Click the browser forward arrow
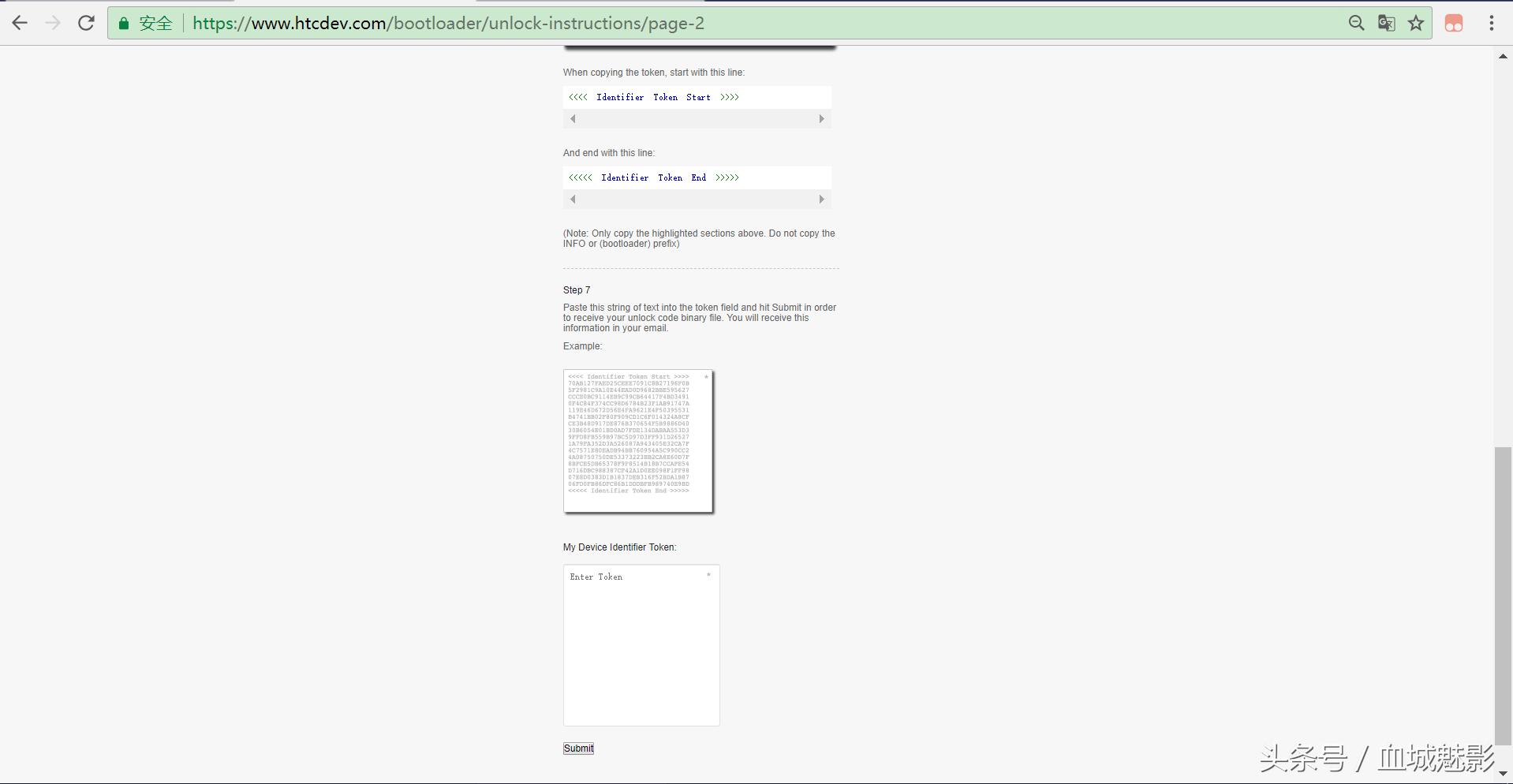The image size is (1513, 784). tap(53, 23)
